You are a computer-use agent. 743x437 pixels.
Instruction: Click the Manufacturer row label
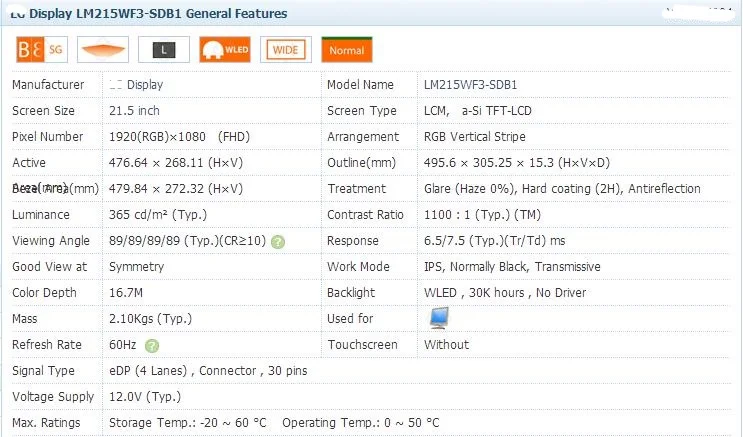48,85
